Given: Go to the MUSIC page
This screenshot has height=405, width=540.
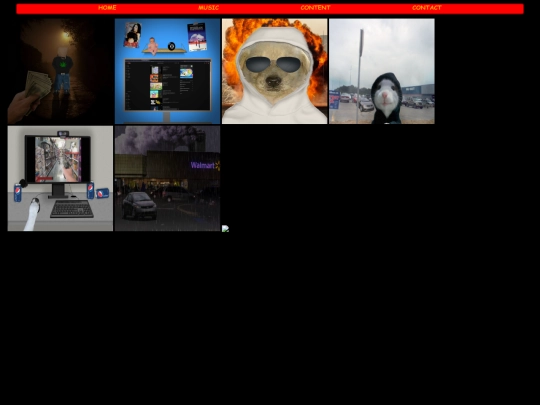Looking at the screenshot, I should [x=208, y=8].
